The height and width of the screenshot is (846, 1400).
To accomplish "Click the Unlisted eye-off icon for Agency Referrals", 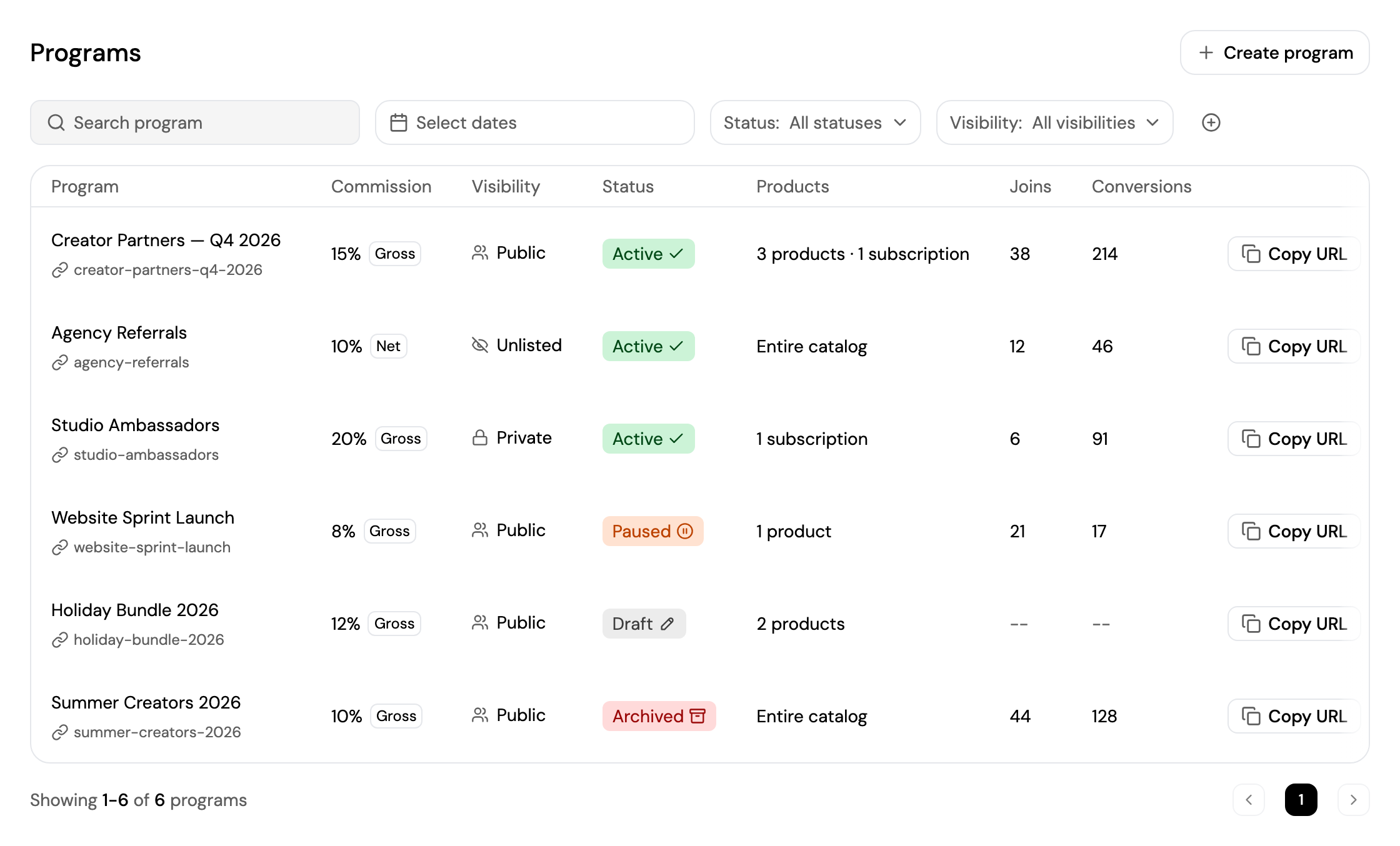I will 480,345.
